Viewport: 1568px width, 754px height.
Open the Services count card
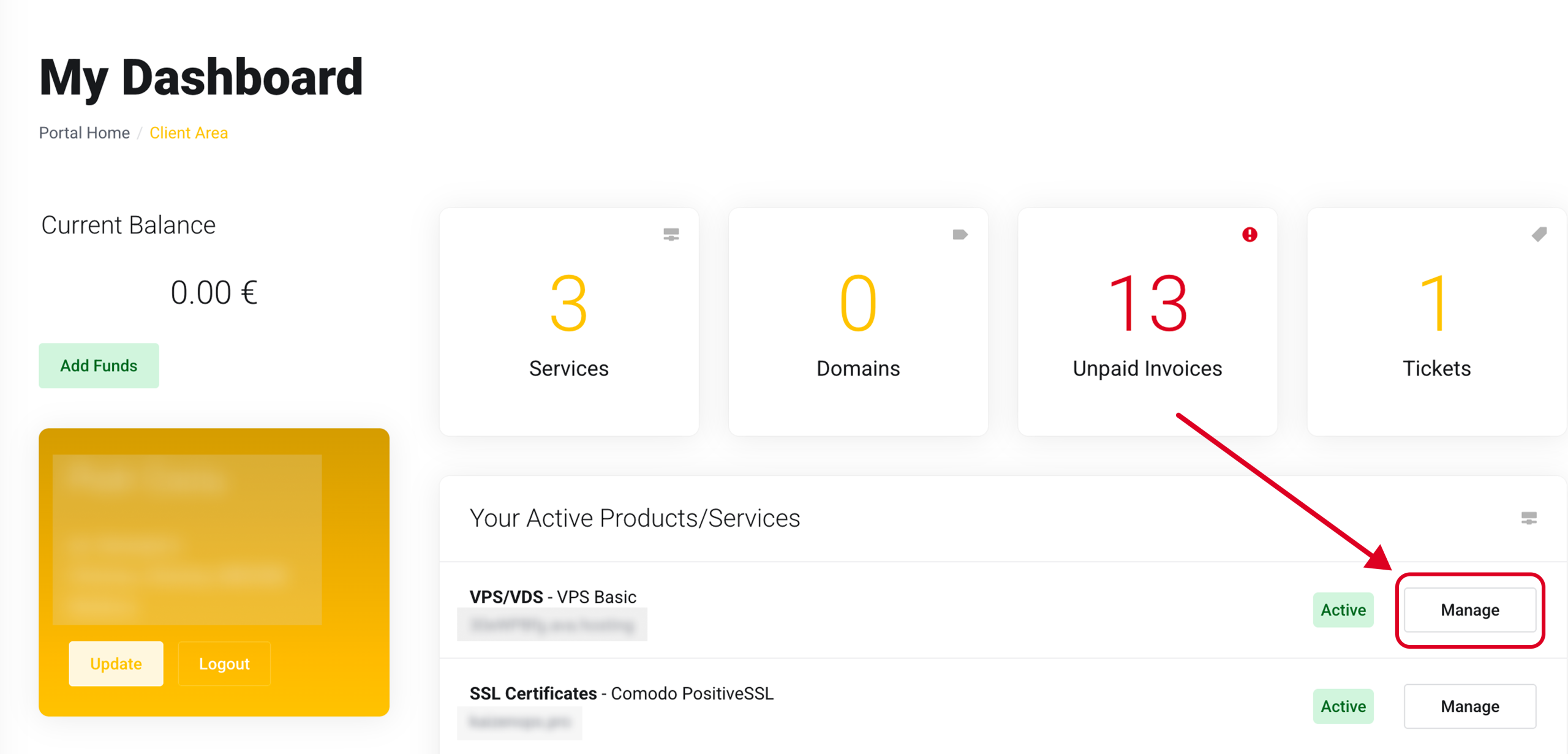(x=568, y=322)
